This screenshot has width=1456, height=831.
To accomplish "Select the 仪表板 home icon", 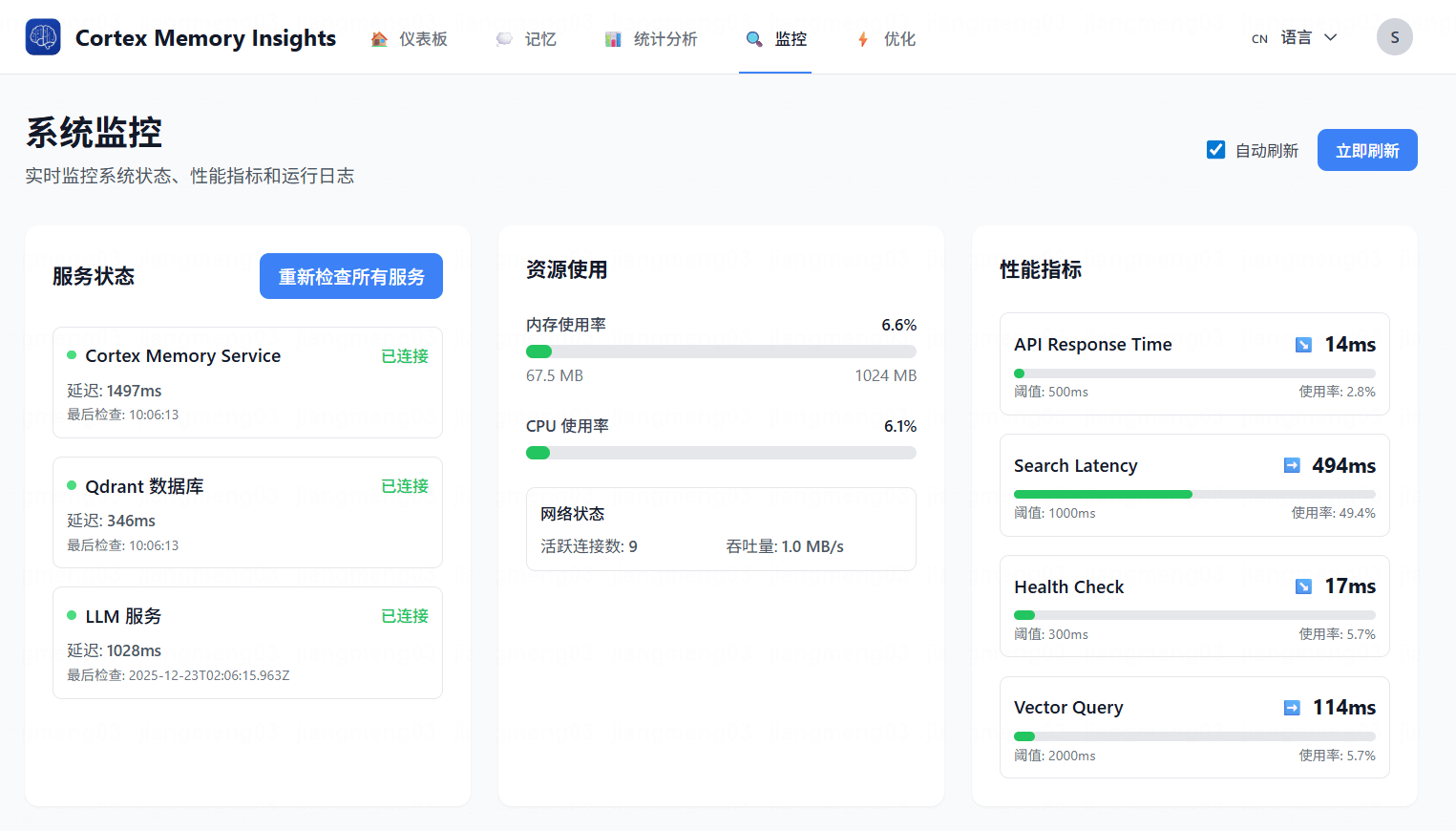I will (379, 37).
